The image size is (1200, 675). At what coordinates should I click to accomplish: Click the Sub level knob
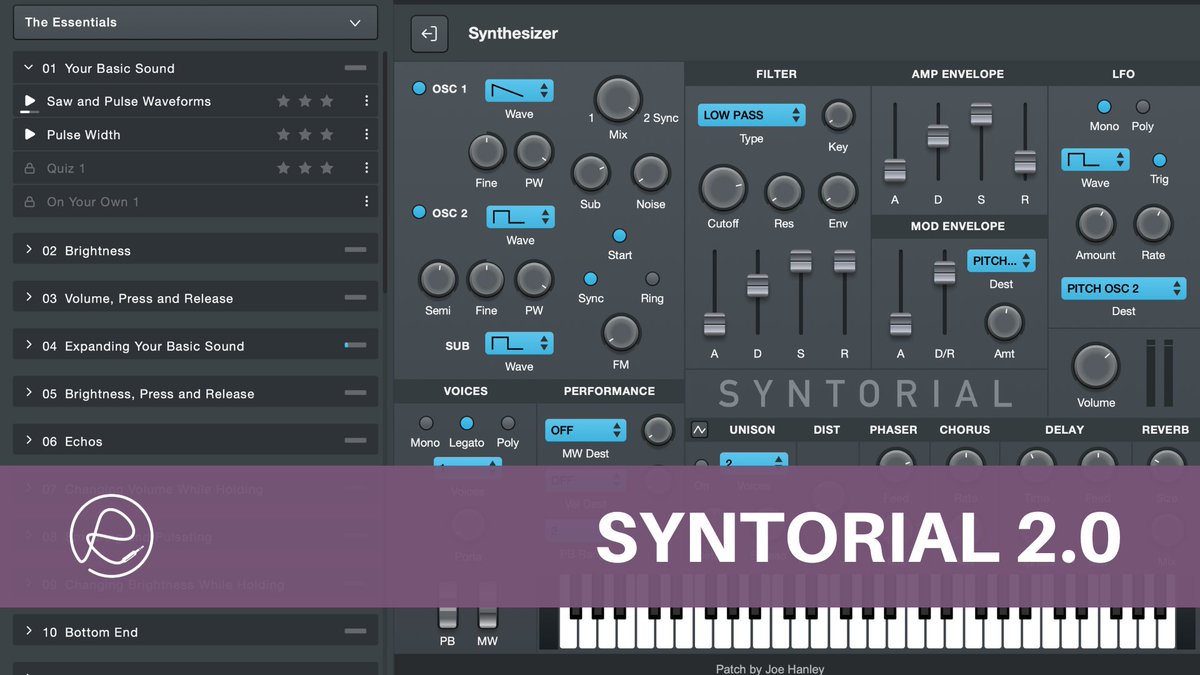point(590,173)
